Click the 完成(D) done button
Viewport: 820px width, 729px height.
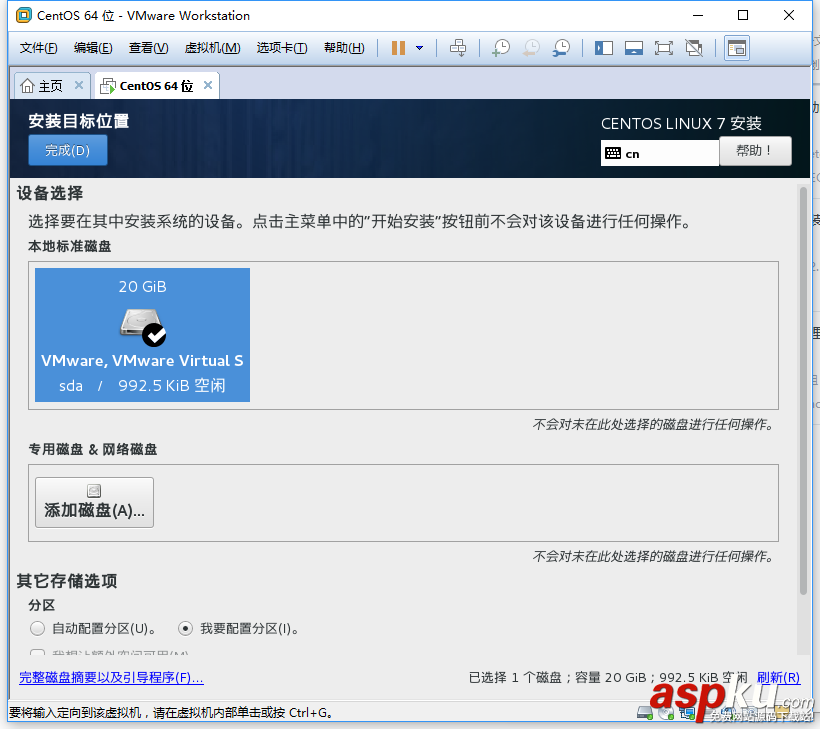pos(67,150)
